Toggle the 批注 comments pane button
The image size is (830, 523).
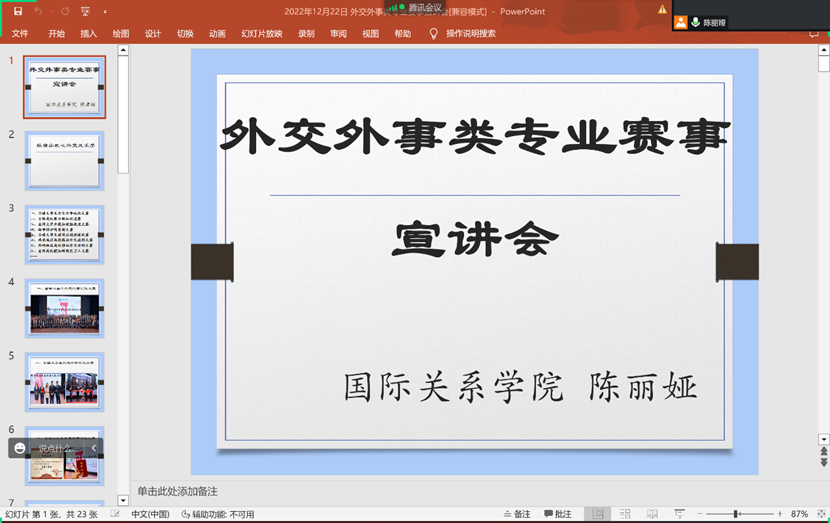558,514
